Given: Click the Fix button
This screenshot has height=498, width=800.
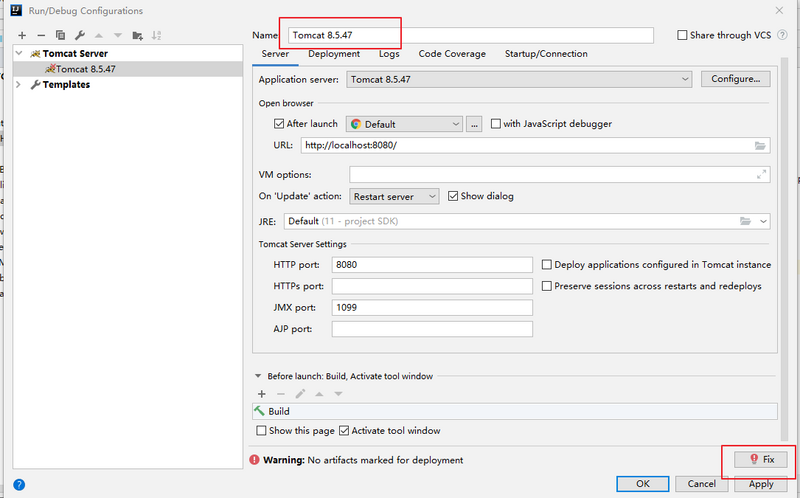Looking at the screenshot, I should [x=761, y=459].
